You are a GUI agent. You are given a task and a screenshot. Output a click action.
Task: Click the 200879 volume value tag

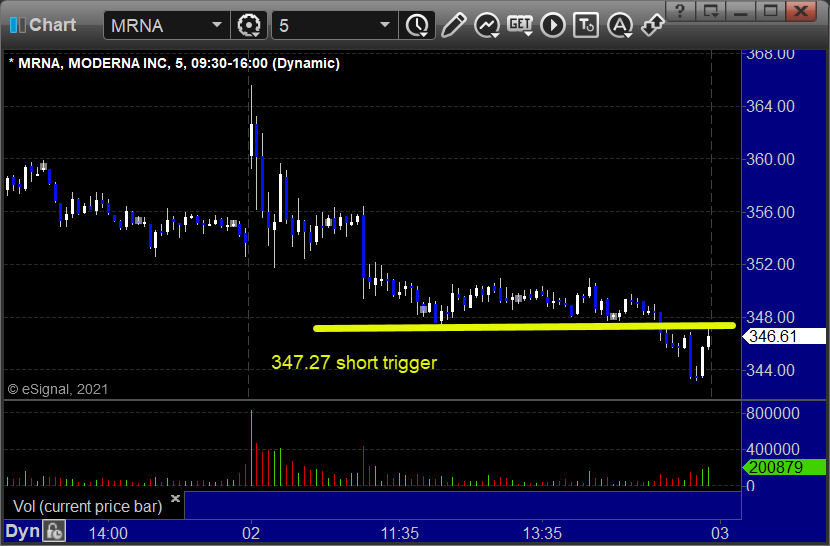pyautogui.click(x=784, y=467)
